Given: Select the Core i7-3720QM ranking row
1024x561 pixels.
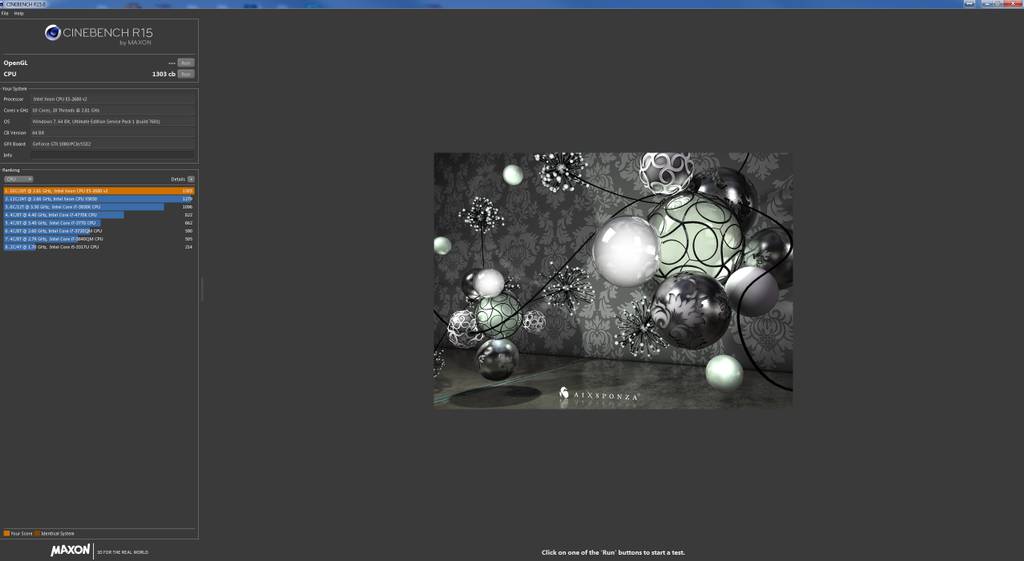Looking at the screenshot, I should [99, 231].
